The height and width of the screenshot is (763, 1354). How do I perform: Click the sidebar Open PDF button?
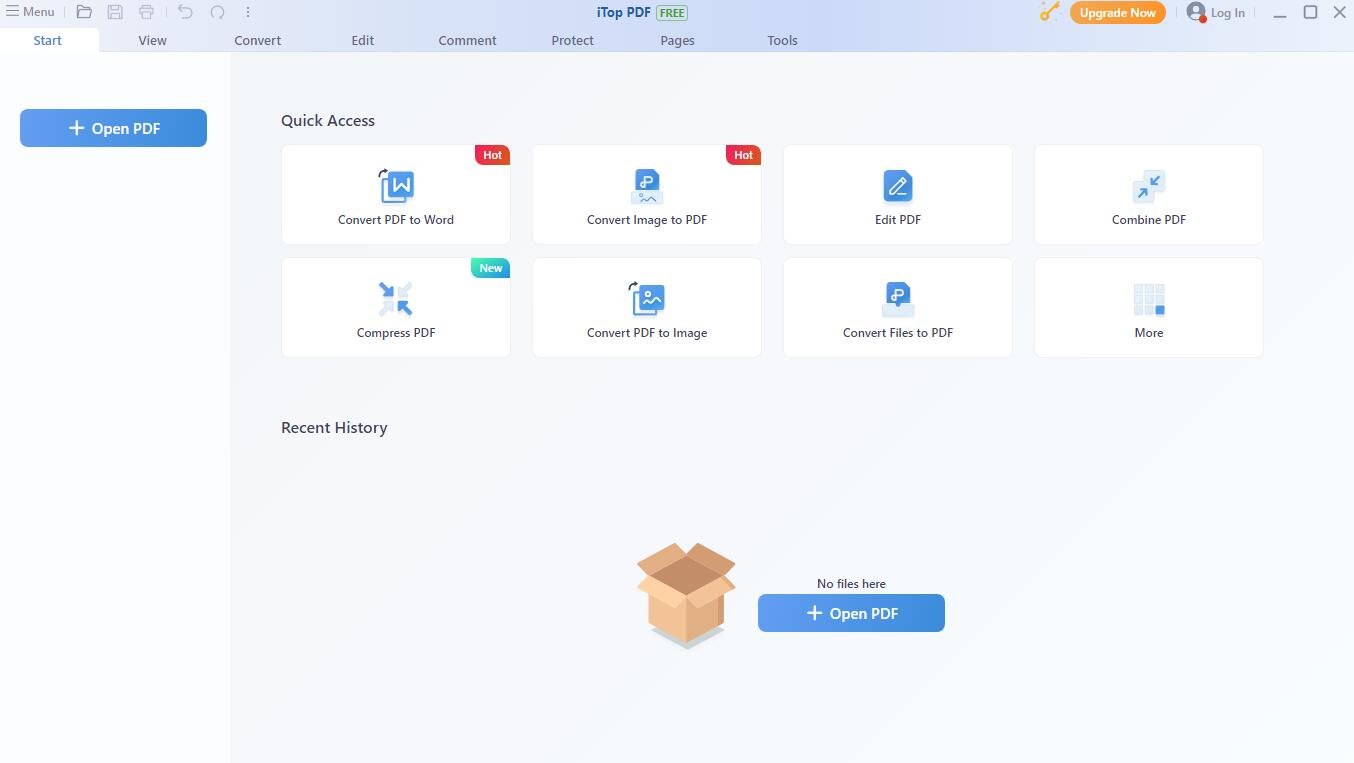coord(113,128)
